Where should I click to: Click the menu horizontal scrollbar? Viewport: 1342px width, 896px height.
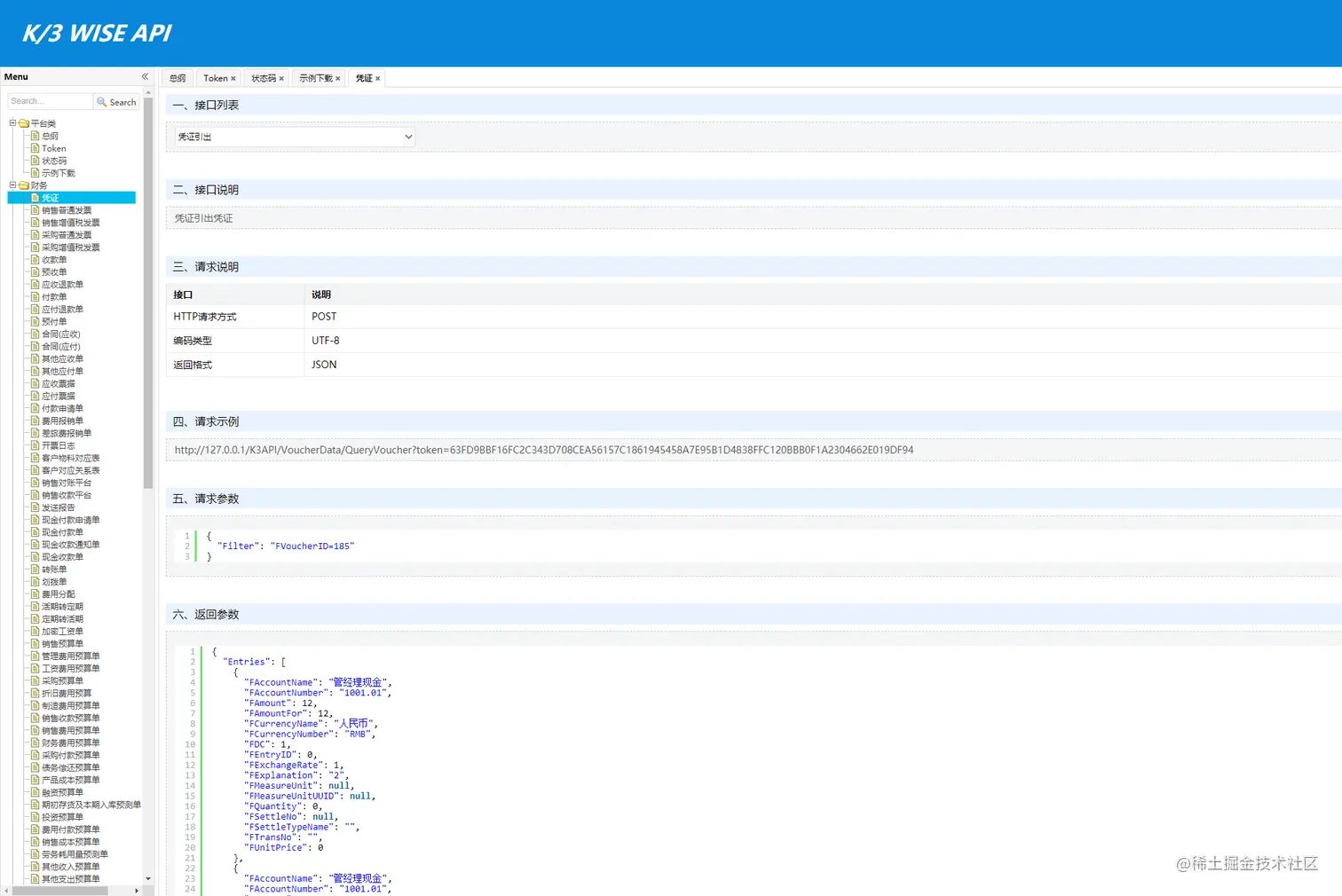[x=59, y=891]
